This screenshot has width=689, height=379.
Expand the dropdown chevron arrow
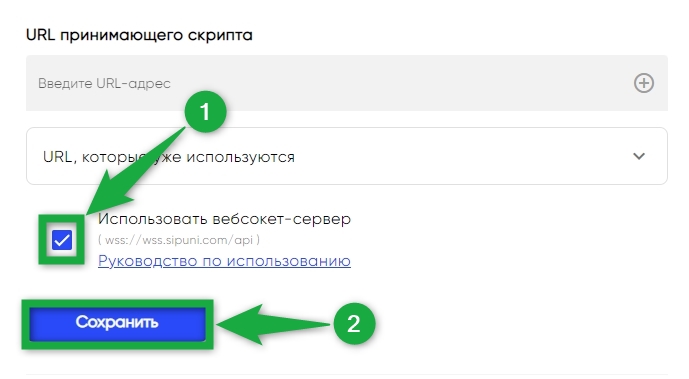coord(639,156)
